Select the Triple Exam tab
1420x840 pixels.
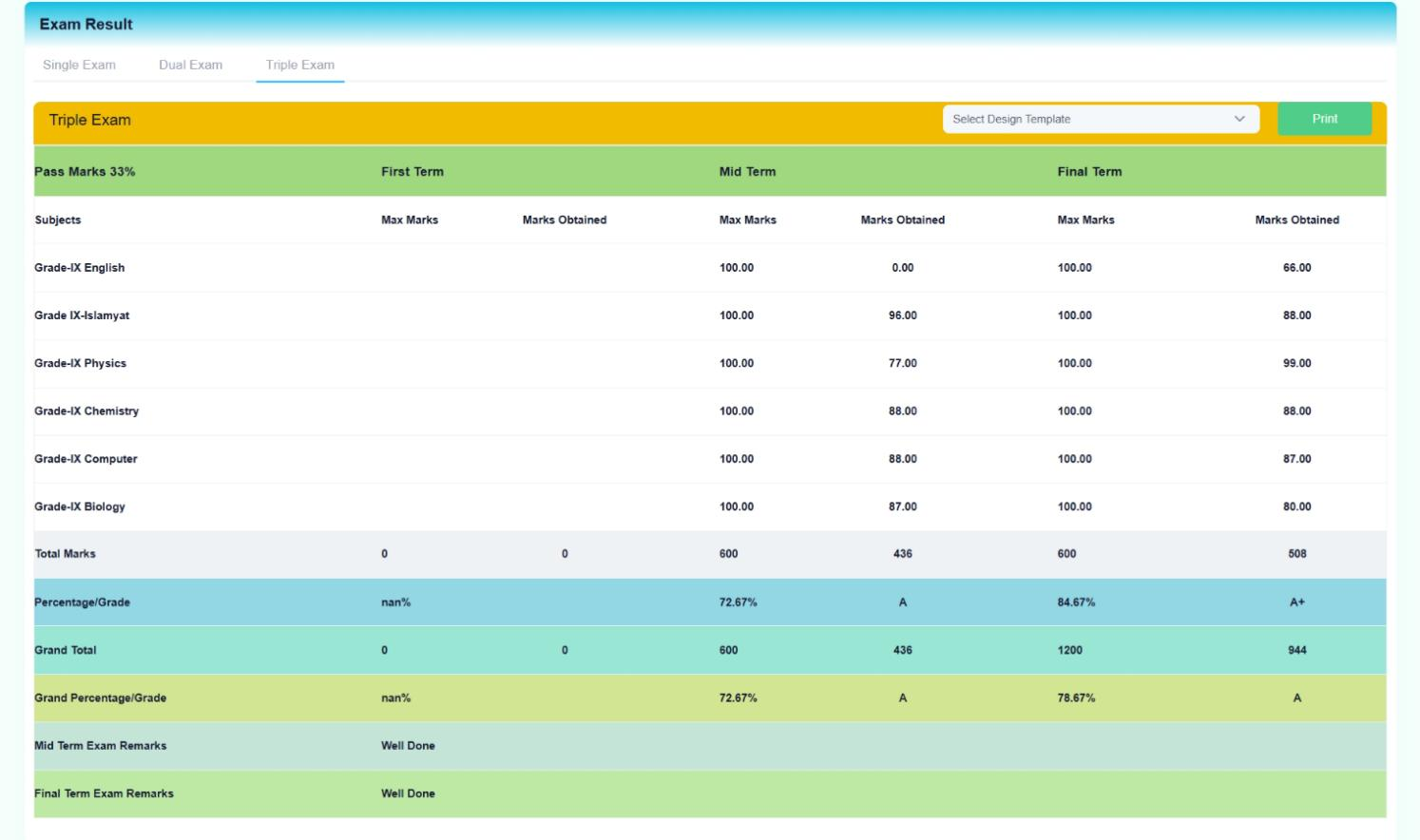click(x=300, y=65)
